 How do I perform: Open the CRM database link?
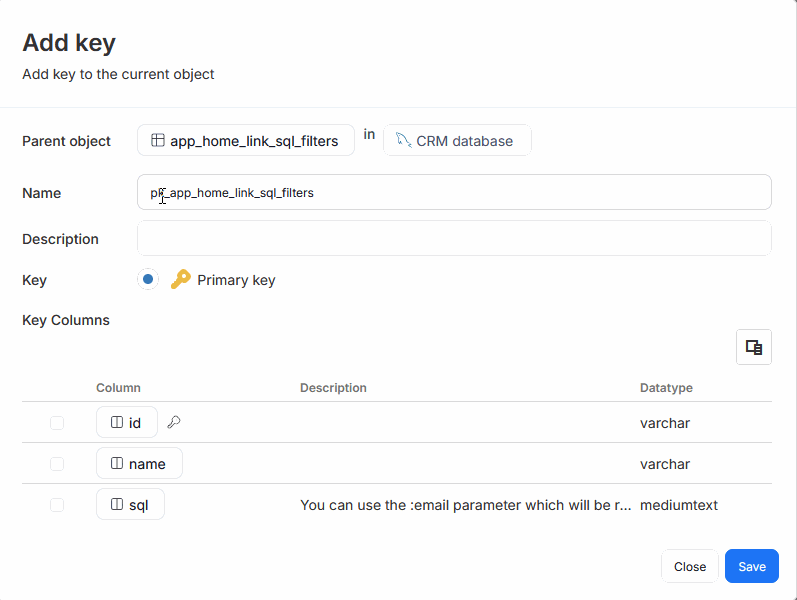pos(464,141)
